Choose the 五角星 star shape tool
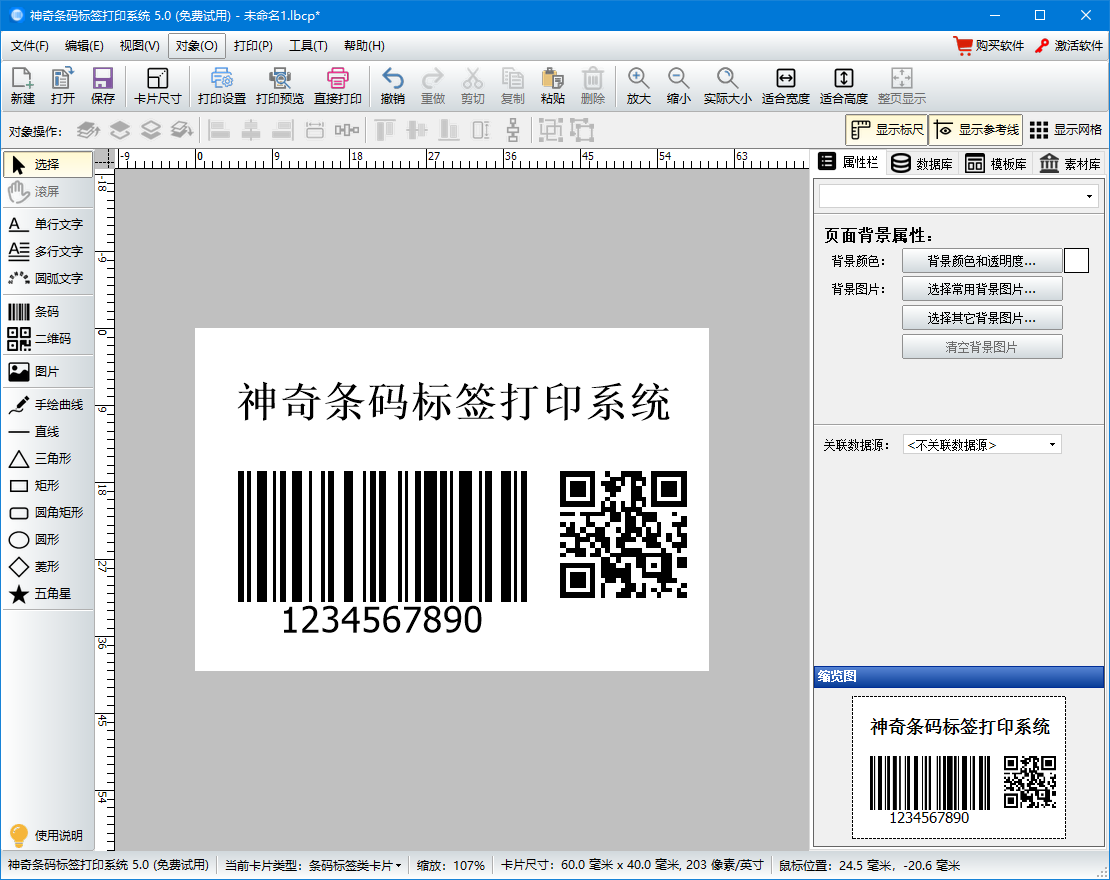Screen dimensions: 1110x880 coord(47,593)
